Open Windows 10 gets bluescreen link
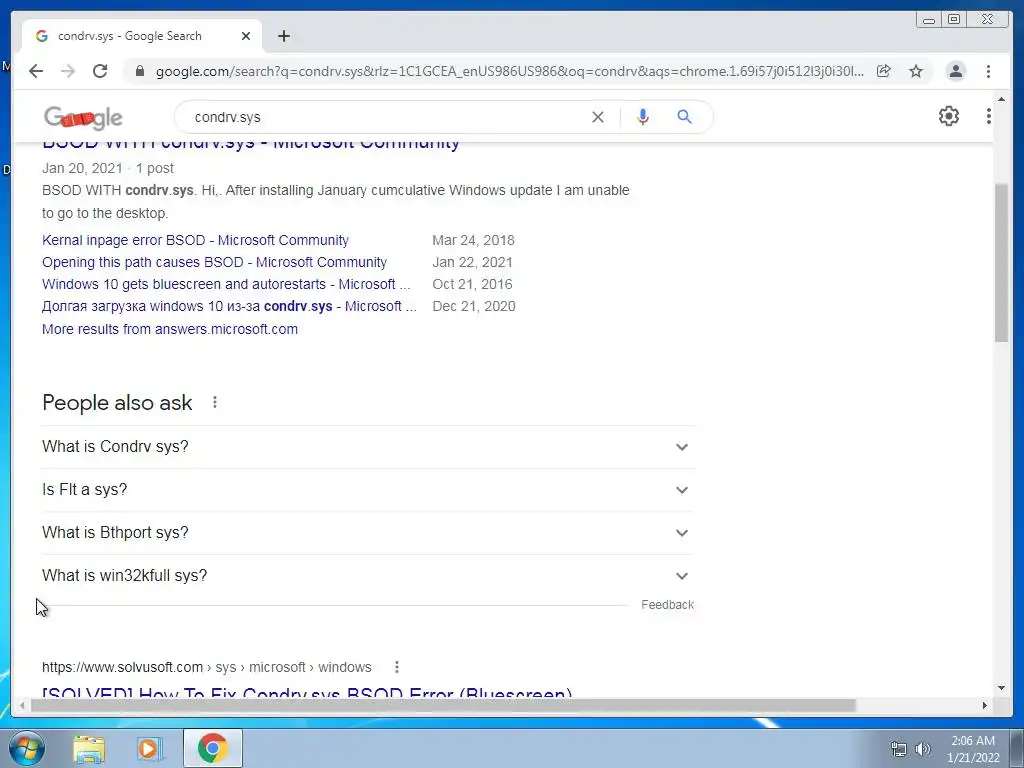Image resolution: width=1024 pixels, height=768 pixels. 226,285
